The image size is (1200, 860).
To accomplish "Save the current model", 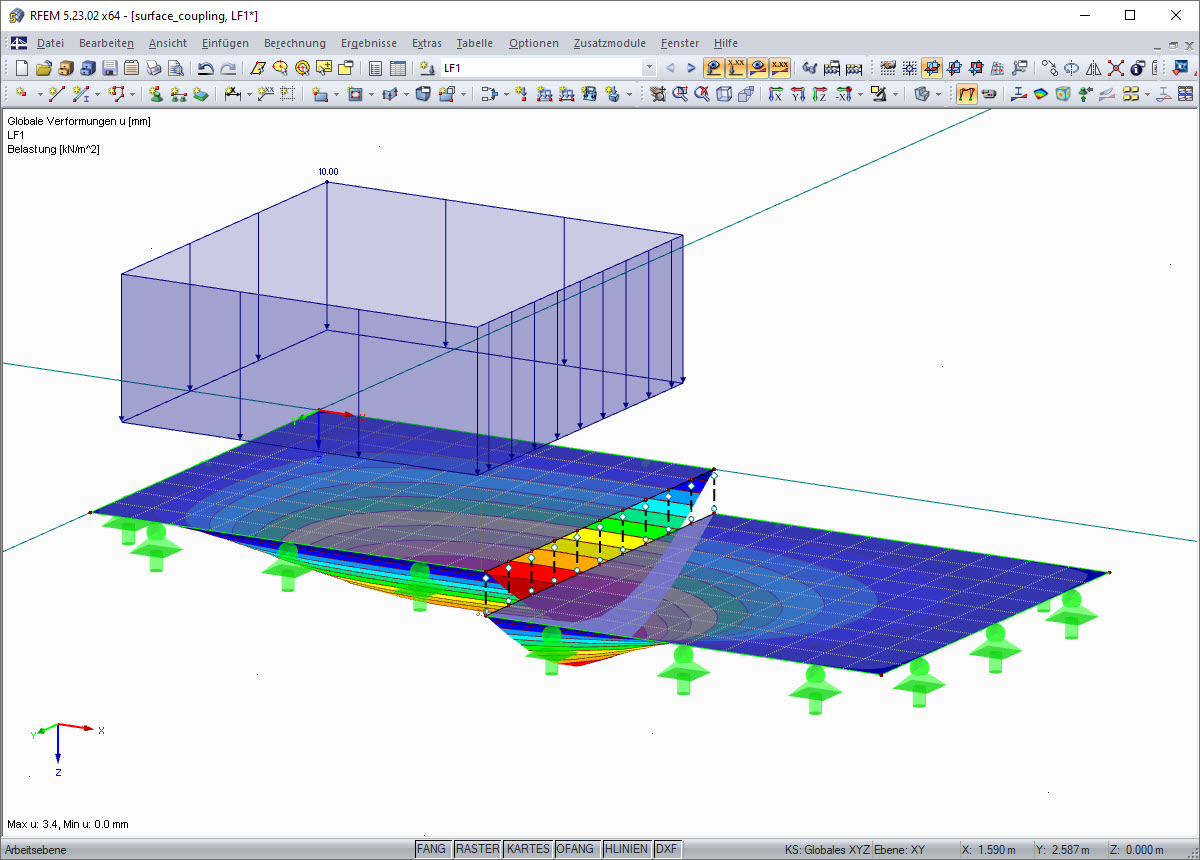I will coord(109,68).
